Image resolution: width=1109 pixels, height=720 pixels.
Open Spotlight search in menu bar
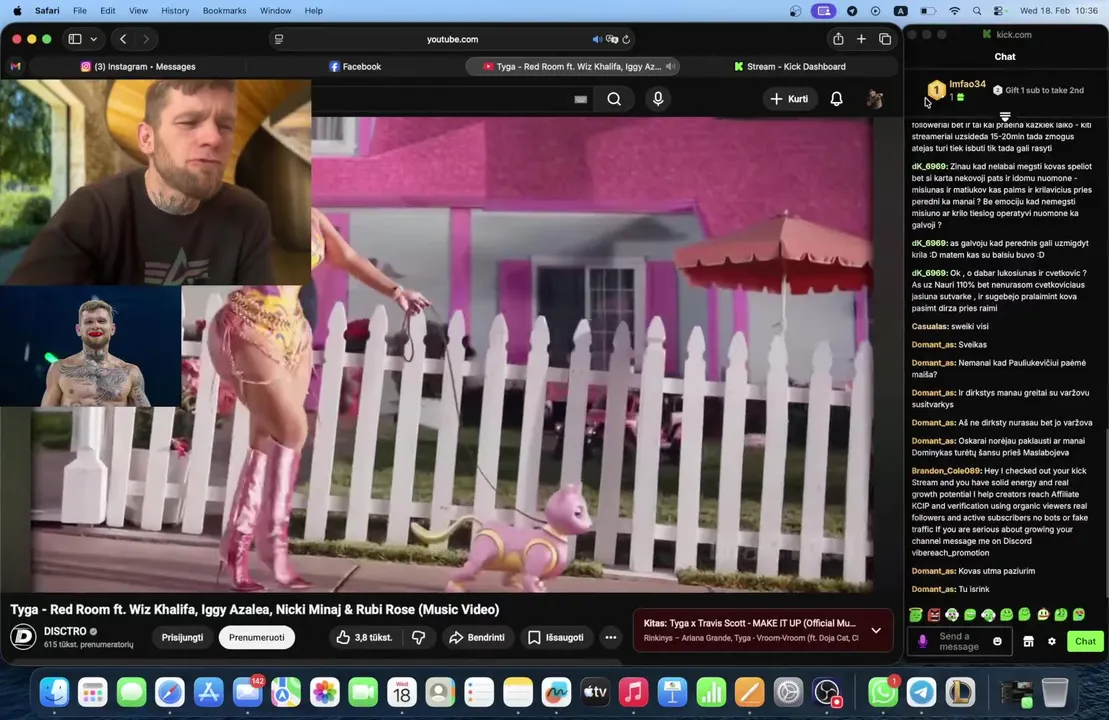(x=977, y=11)
